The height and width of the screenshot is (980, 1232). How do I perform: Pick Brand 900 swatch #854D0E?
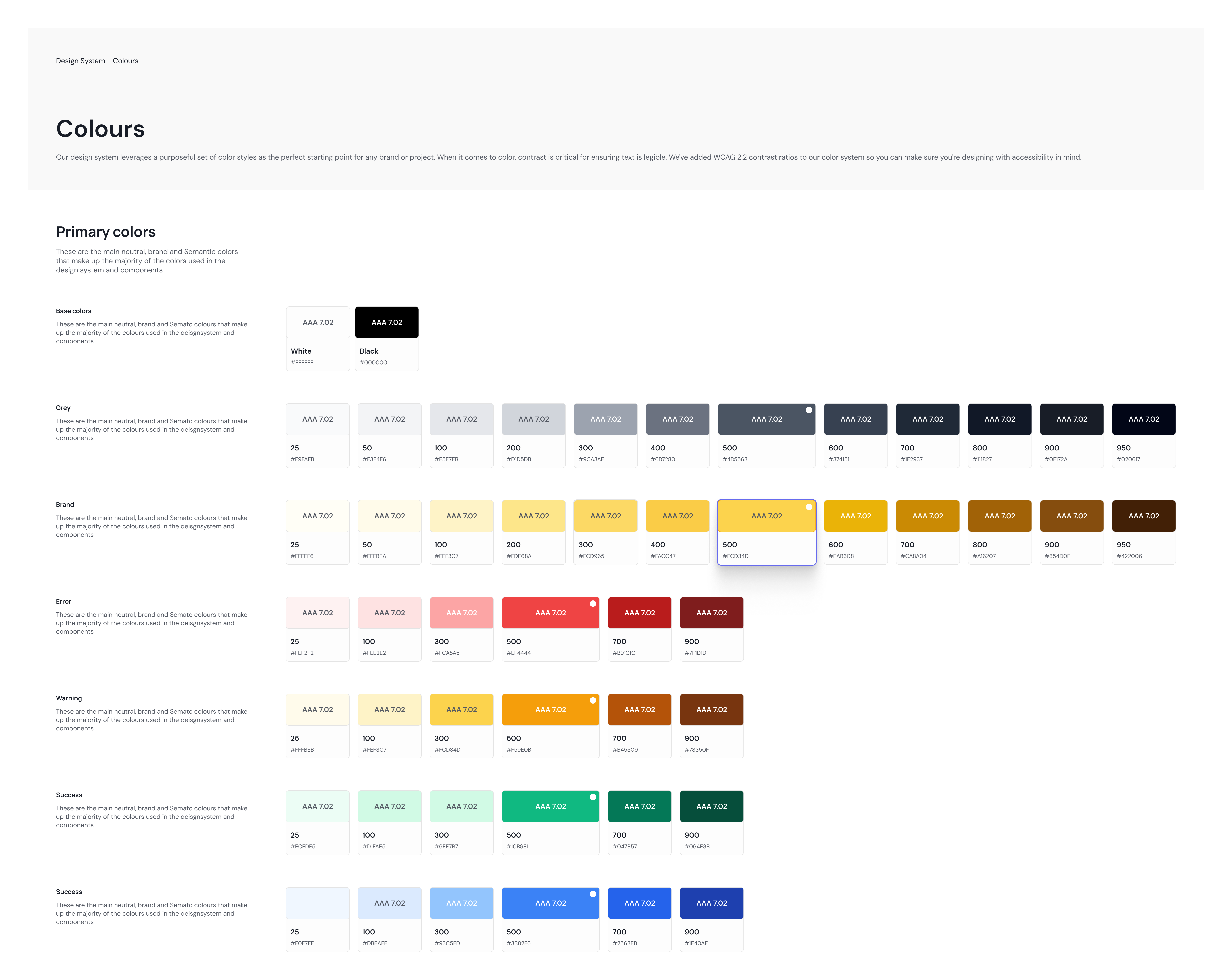point(1072,532)
